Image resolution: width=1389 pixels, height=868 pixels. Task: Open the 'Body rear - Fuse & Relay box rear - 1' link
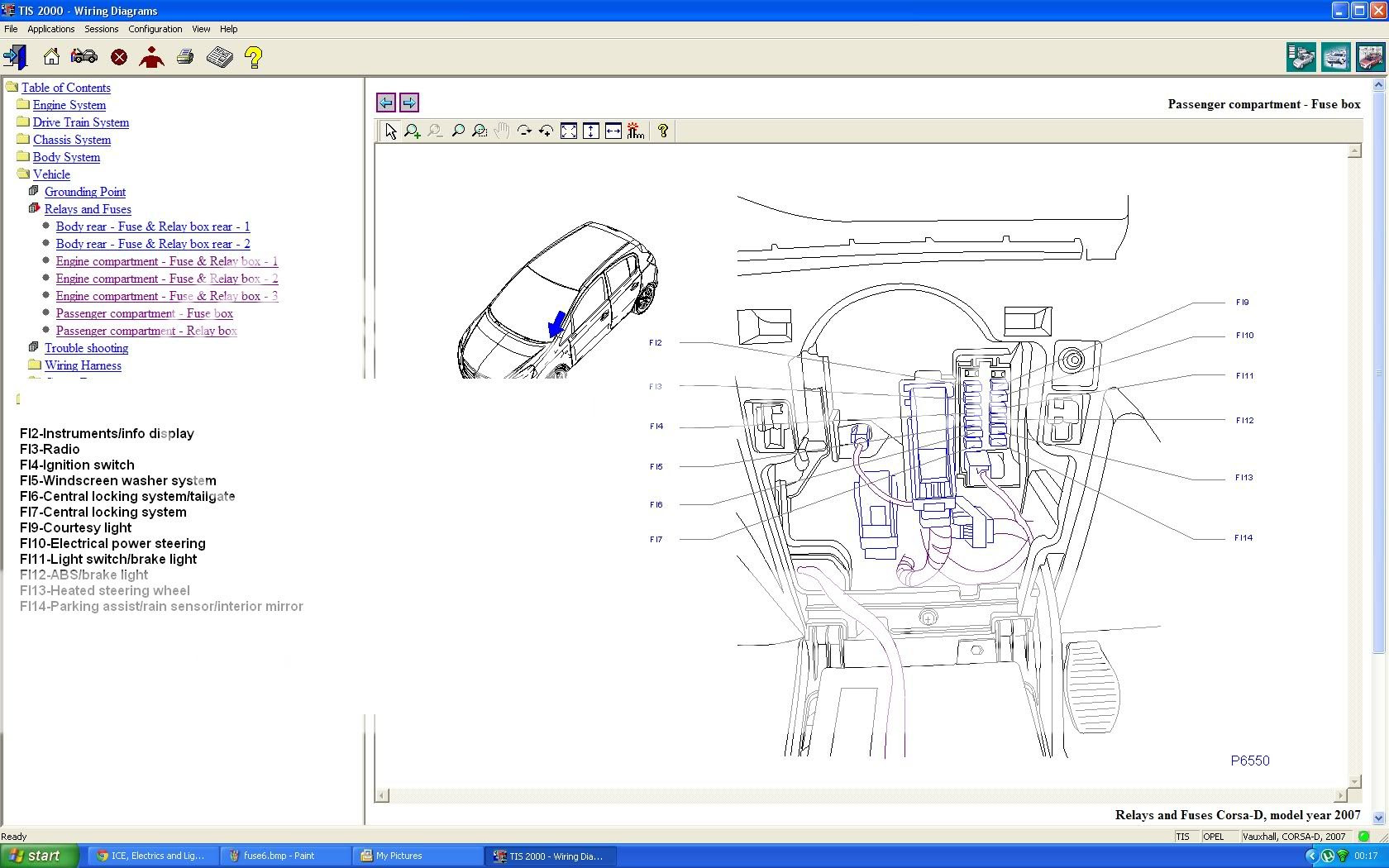coord(153,227)
